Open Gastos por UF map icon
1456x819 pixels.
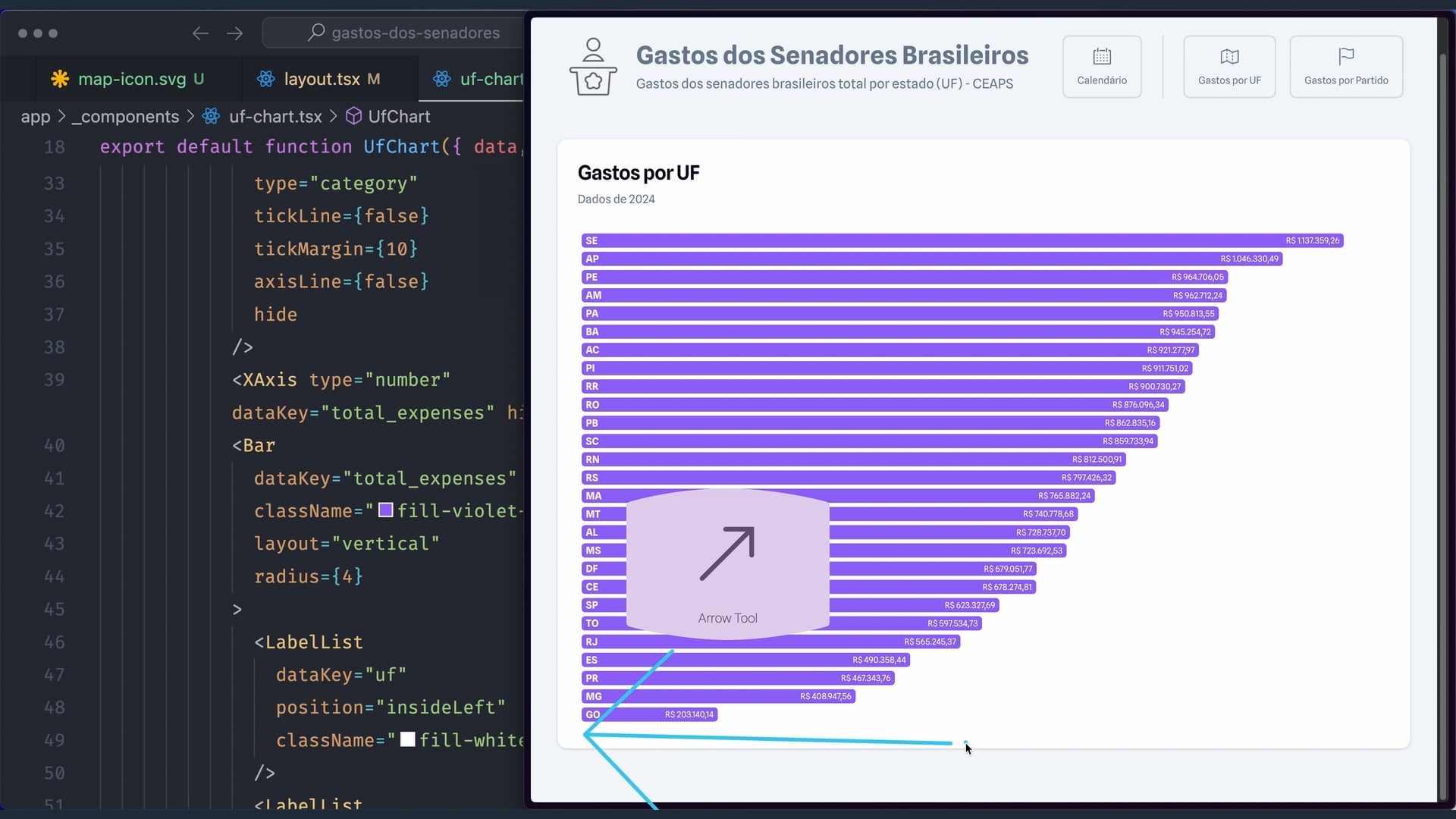pos(1229,57)
